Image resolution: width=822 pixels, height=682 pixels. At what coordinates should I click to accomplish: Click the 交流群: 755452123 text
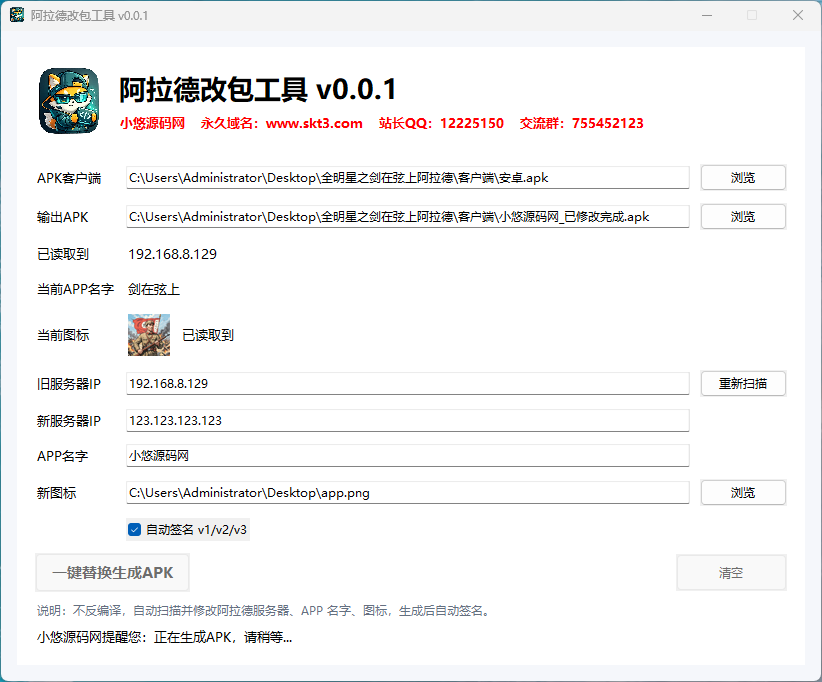(x=581, y=123)
